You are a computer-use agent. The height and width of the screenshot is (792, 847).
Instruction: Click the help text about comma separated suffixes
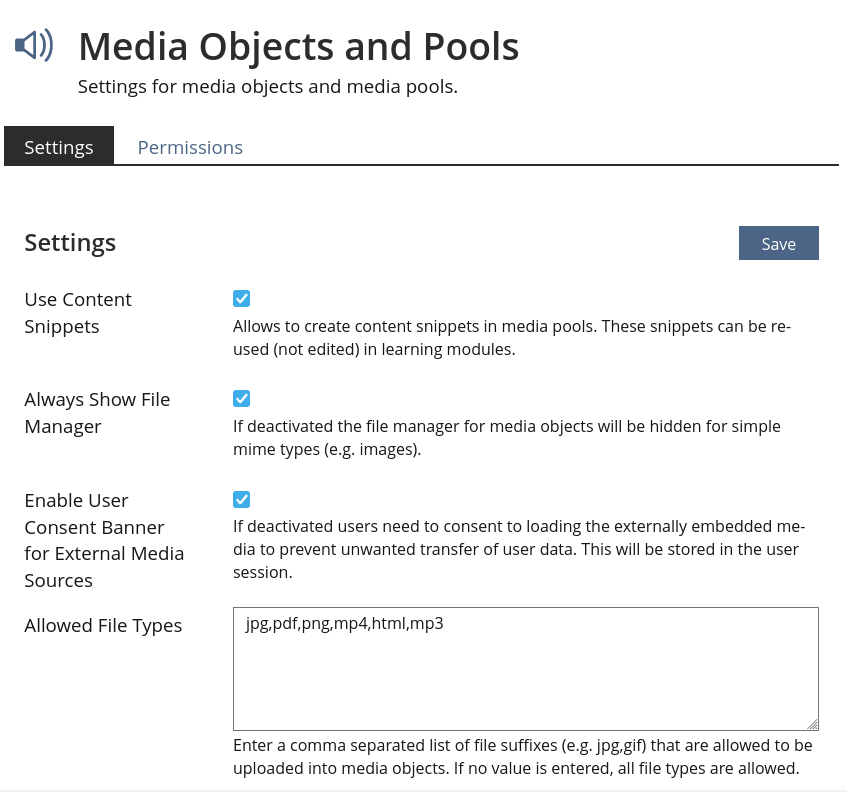522,757
